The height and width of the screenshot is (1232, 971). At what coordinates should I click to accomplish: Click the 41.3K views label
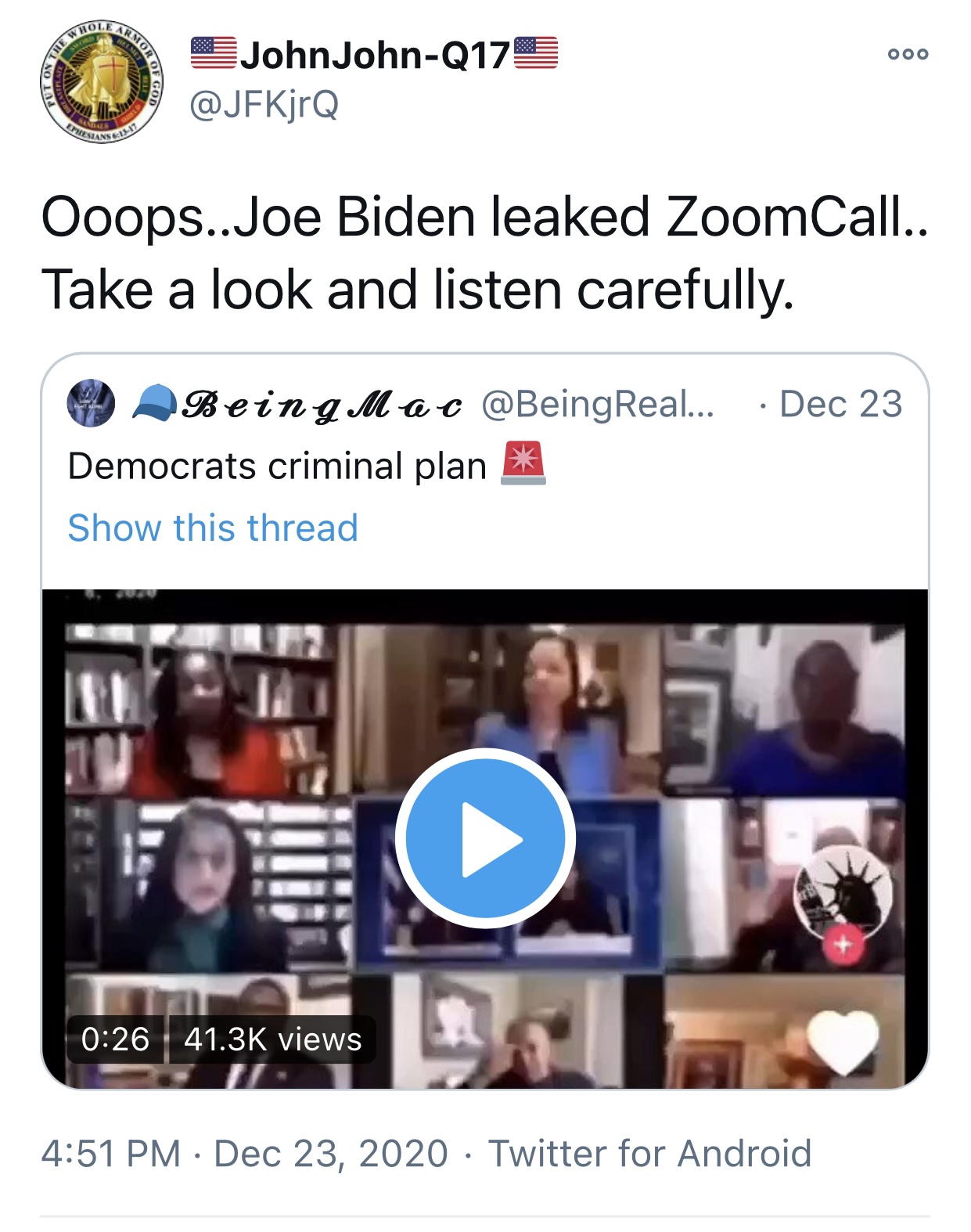tap(272, 1039)
